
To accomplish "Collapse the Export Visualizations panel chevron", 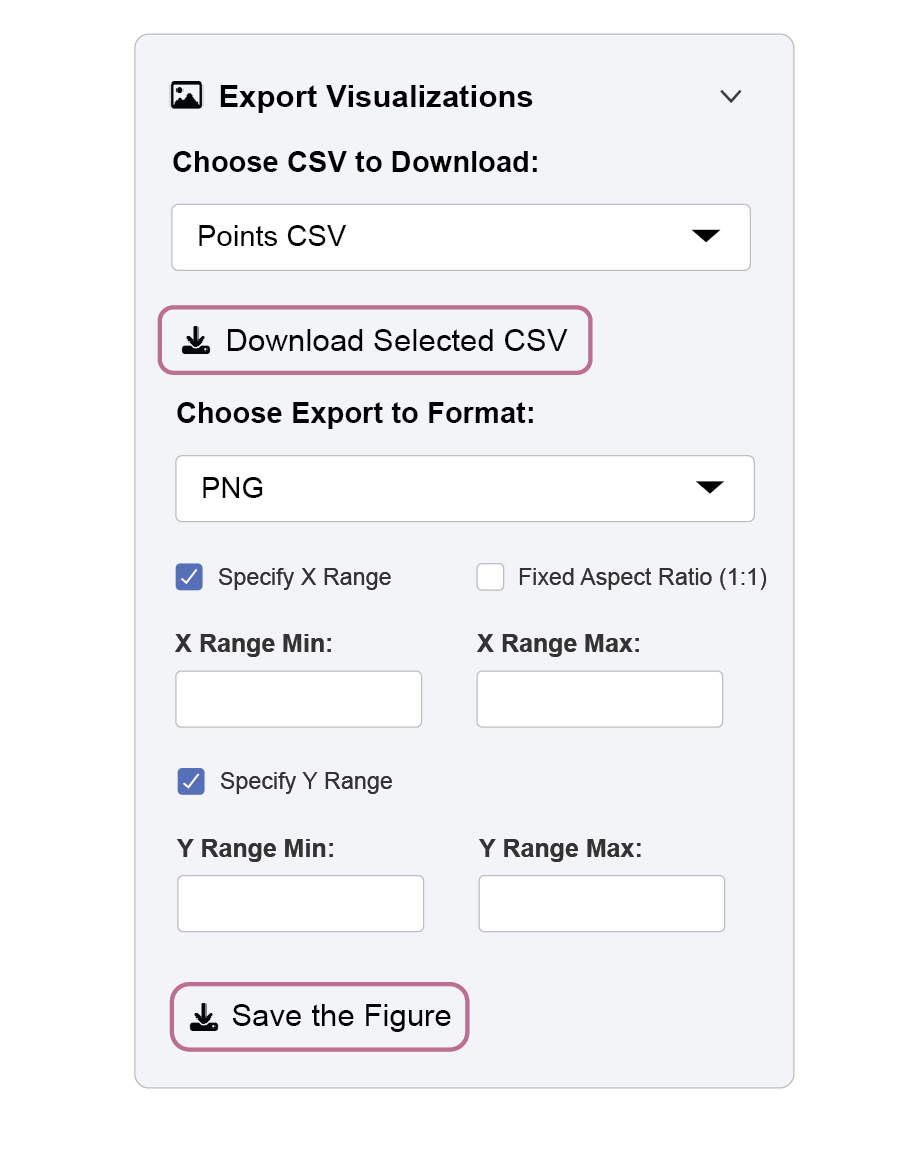I will click(731, 96).
